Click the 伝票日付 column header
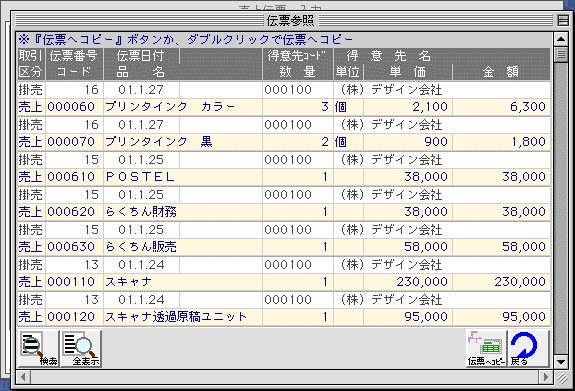The image size is (575, 391). coord(141,56)
